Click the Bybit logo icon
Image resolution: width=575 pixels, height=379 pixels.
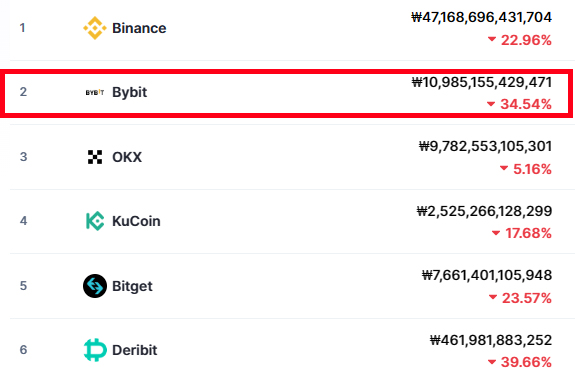(95, 92)
